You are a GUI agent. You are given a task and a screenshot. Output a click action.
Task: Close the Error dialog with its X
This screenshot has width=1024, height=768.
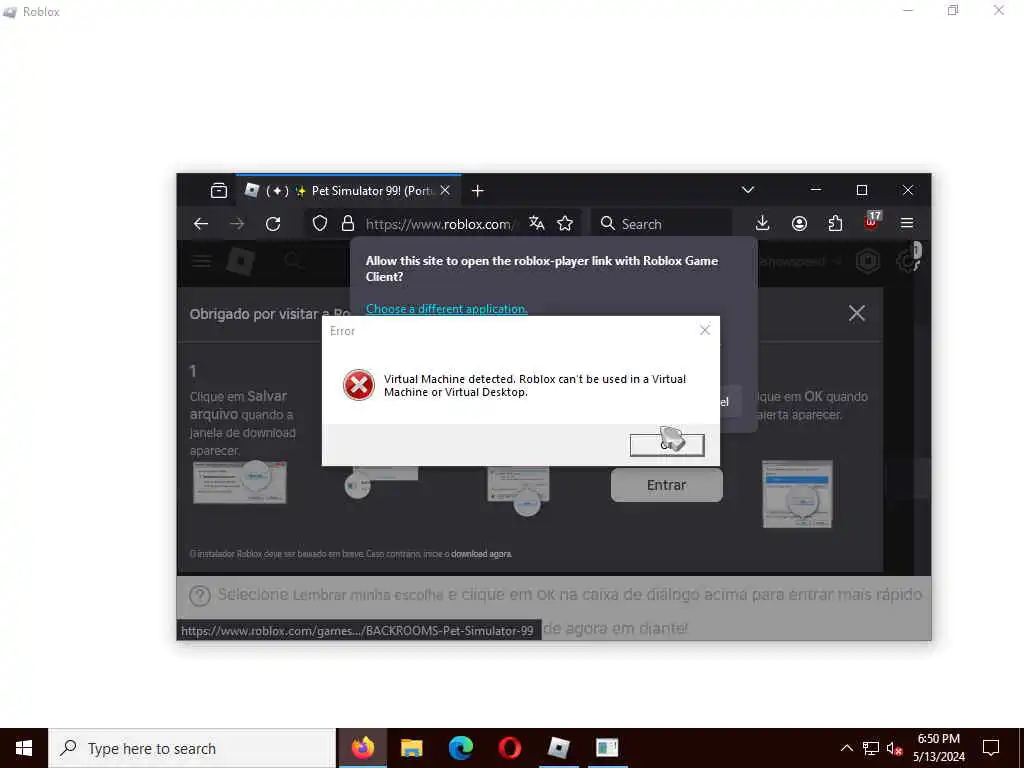coord(705,330)
